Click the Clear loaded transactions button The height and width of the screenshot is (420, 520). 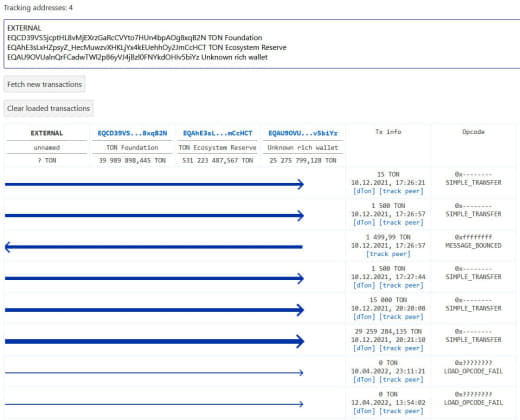click(x=49, y=108)
